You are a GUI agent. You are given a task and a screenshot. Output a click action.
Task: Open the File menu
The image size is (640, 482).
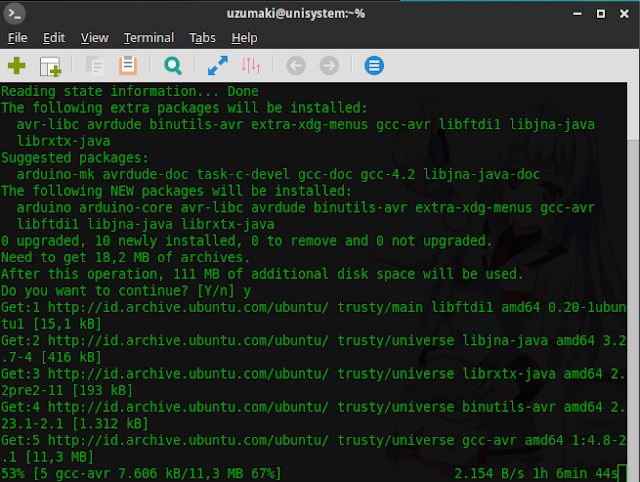[x=18, y=38]
